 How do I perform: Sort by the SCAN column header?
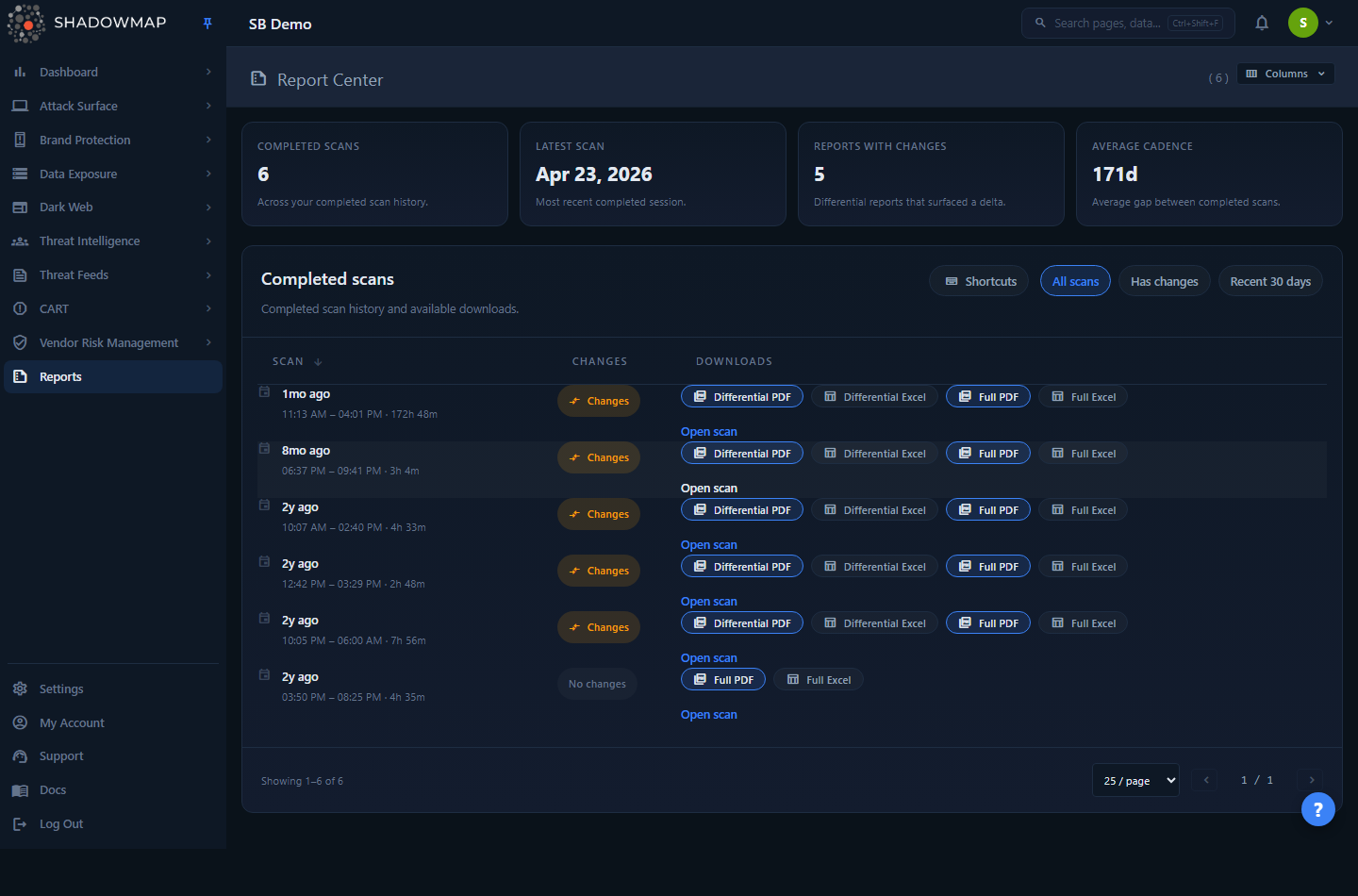tap(297, 361)
